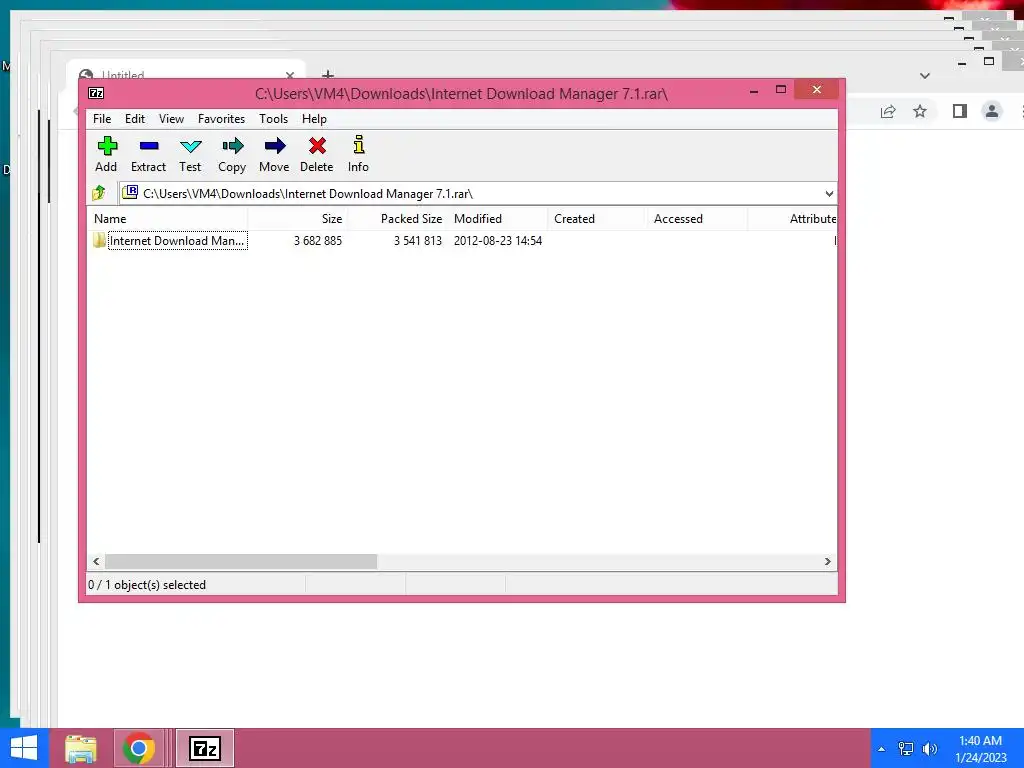Maximize the 7-Zip window
This screenshot has width=1024, height=768.
780,89
